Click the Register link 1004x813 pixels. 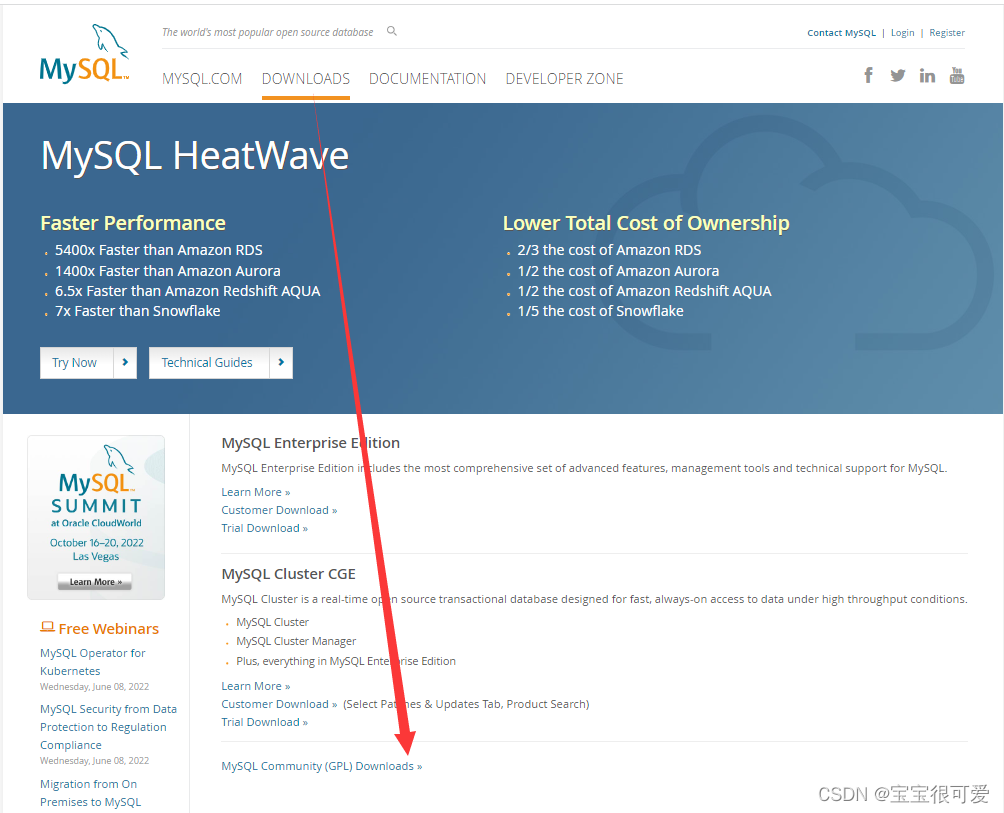[x=947, y=33]
